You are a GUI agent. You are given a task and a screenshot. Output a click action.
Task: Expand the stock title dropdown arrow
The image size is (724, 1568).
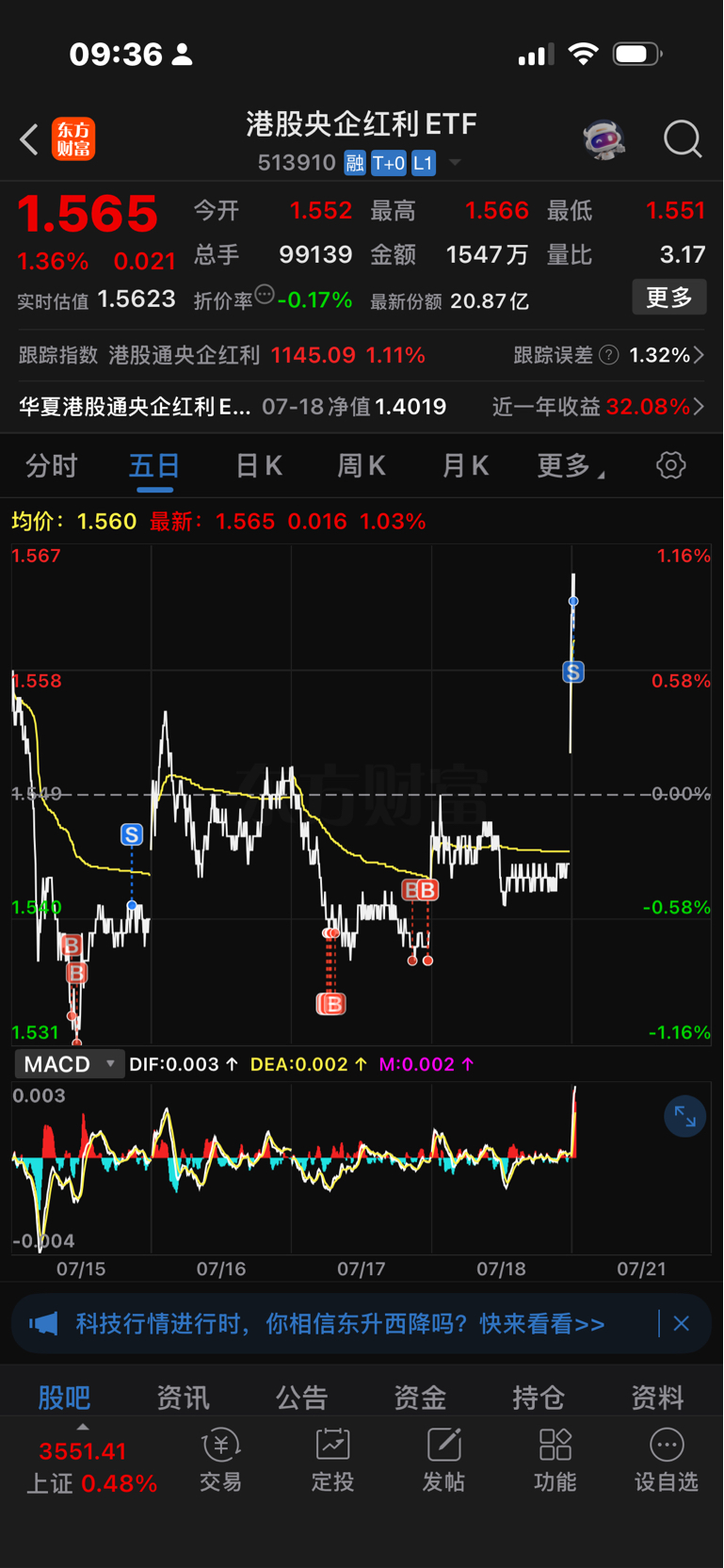(455, 163)
